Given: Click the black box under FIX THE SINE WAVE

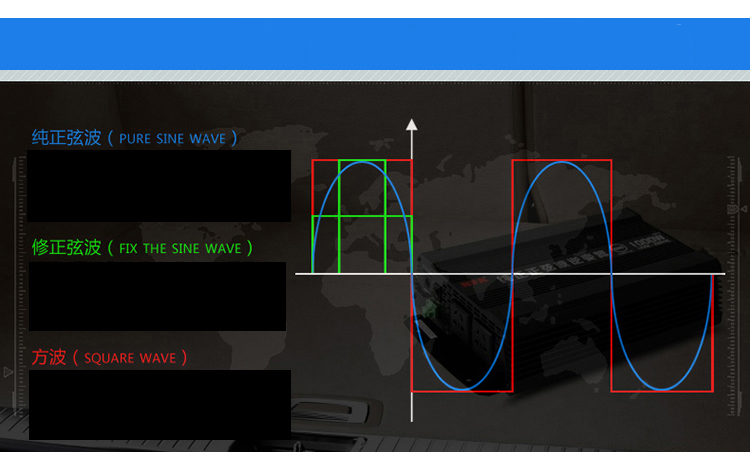Looking at the screenshot, I should [x=157, y=296].
